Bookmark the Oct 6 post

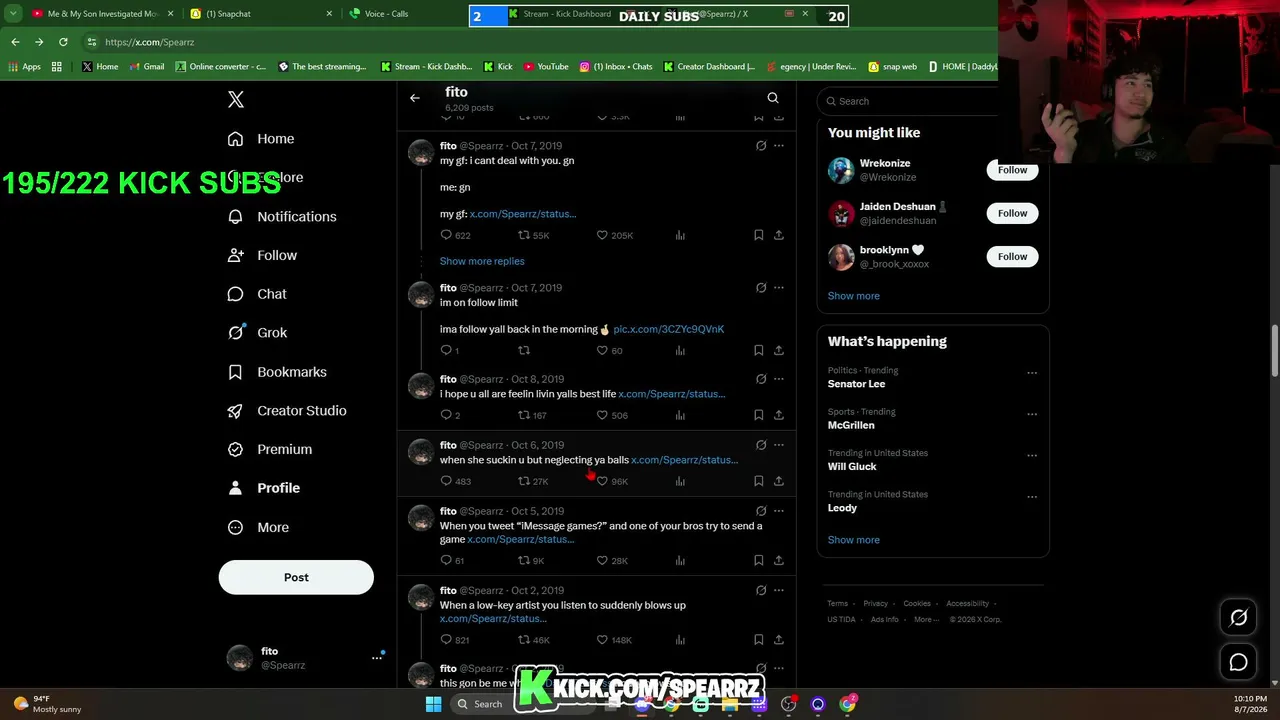click(759, 481)
